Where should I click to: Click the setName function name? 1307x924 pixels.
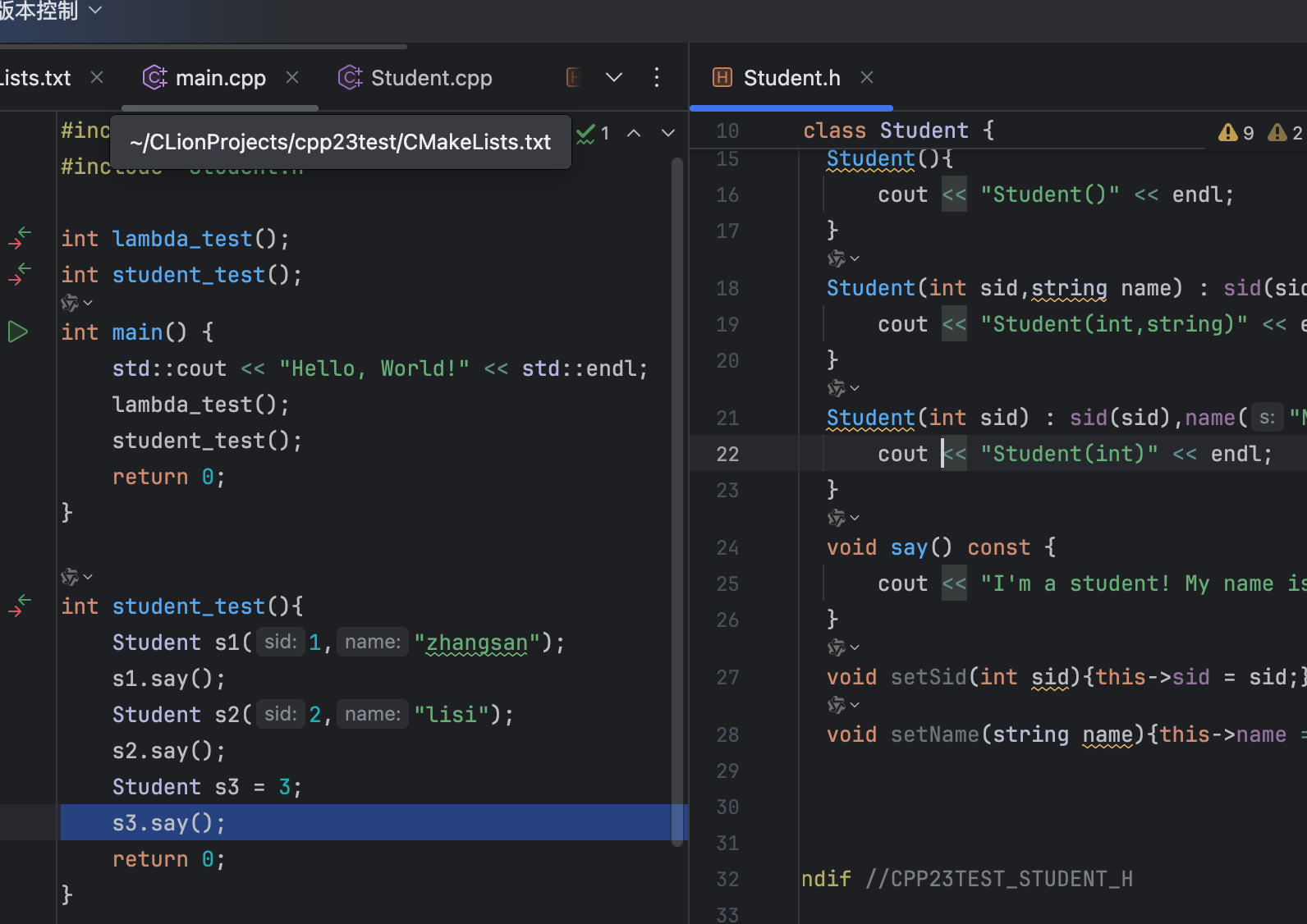pos(935,734)
